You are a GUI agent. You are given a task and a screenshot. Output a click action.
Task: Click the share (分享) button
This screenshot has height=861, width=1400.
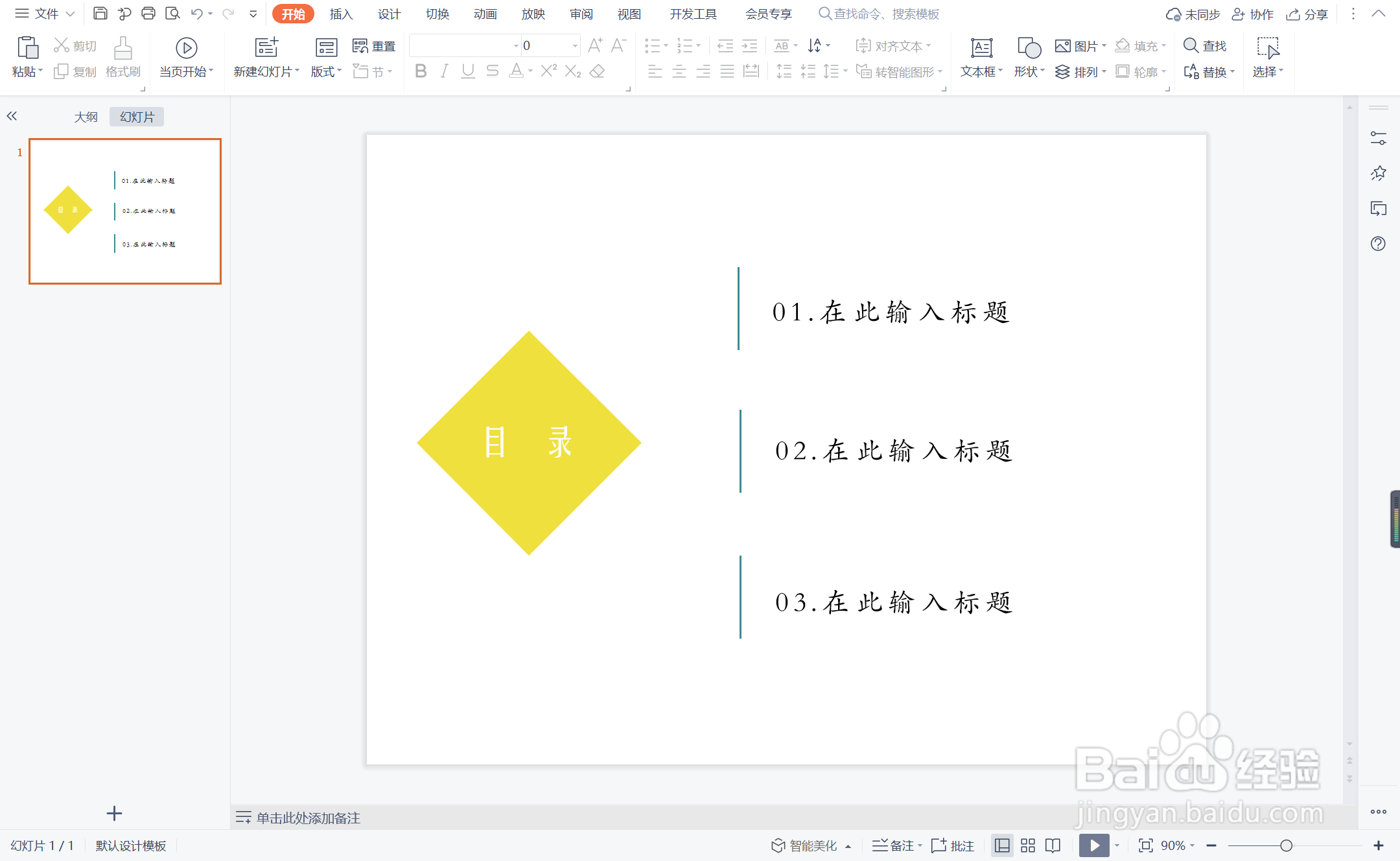[1307, 14]
